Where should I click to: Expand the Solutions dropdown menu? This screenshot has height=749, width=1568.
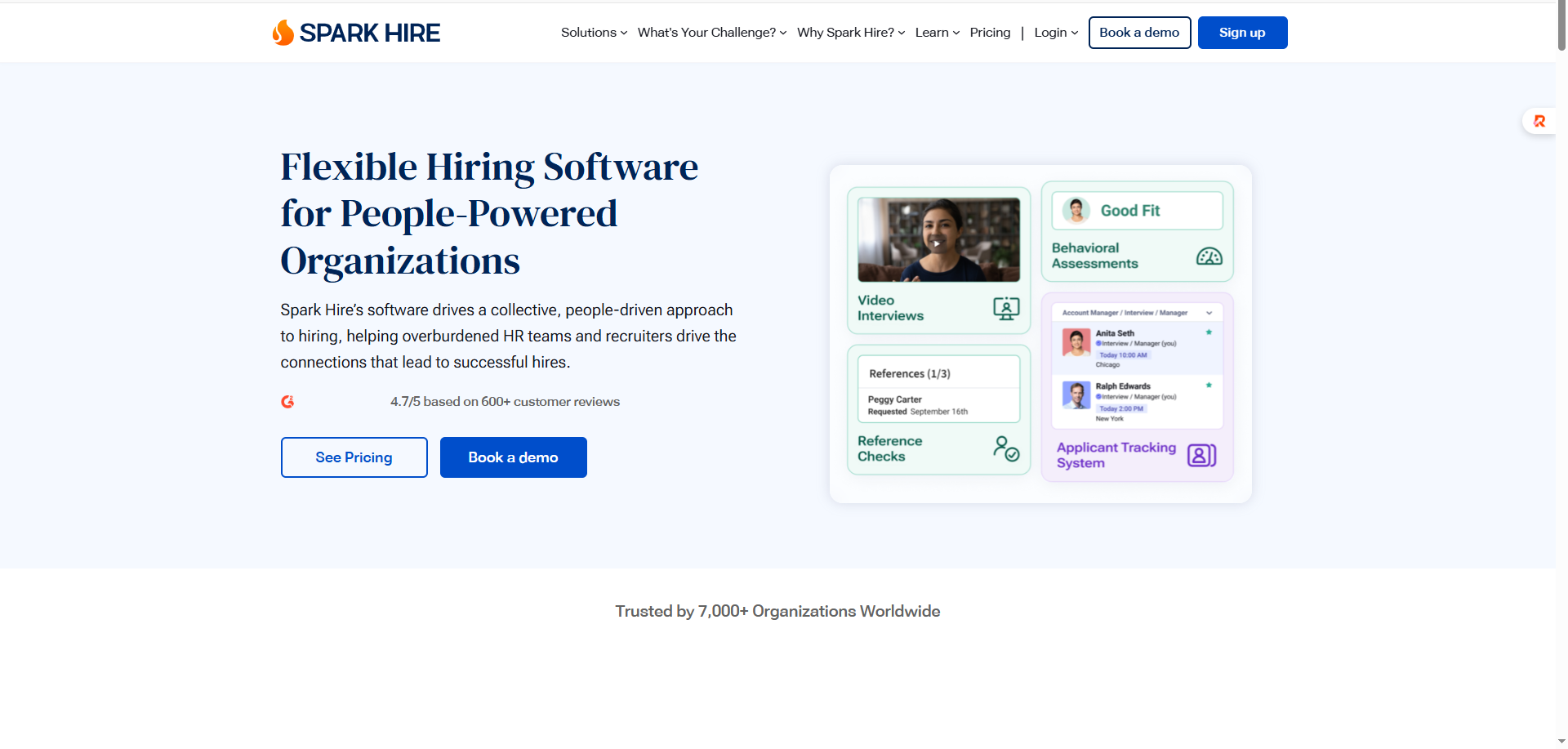point(594,33)
